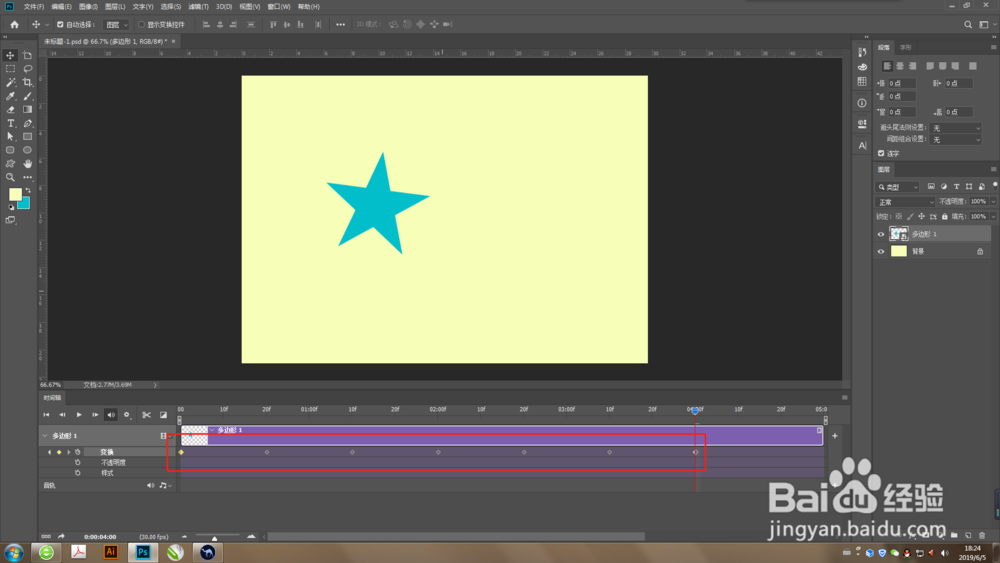The image size is (1000, 563).
Task: Swap foreground and background colors
Action: click(x=27, y=190)
